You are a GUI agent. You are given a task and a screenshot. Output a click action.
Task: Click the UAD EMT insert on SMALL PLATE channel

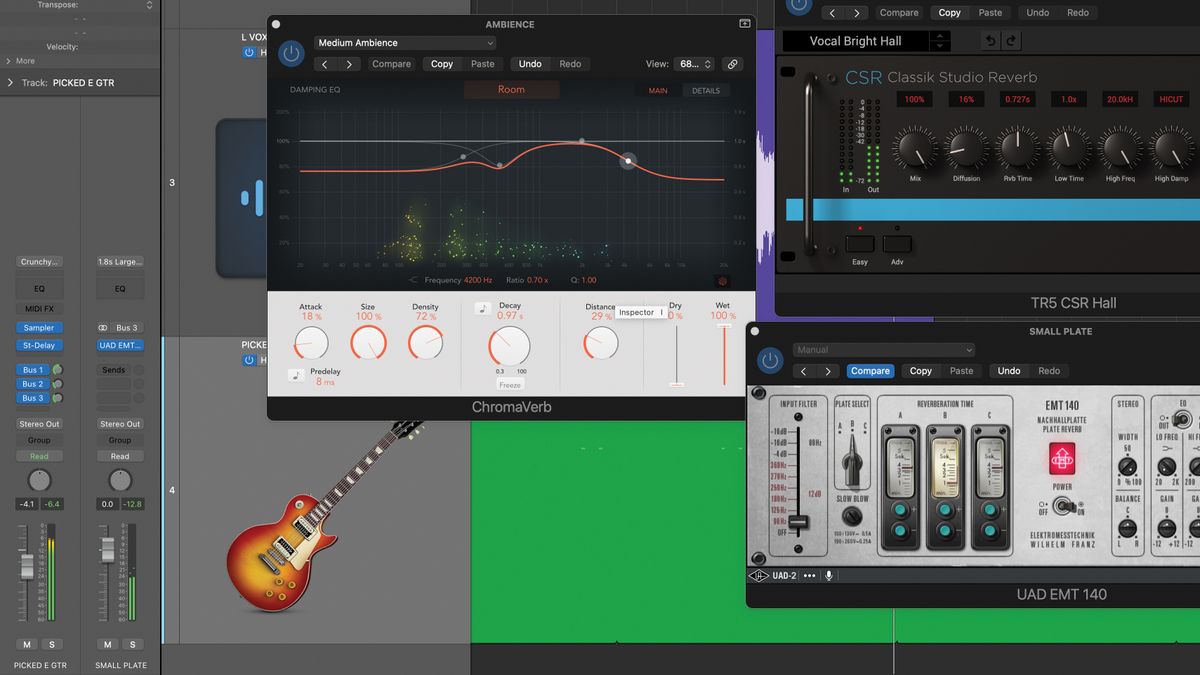[119, 345]
